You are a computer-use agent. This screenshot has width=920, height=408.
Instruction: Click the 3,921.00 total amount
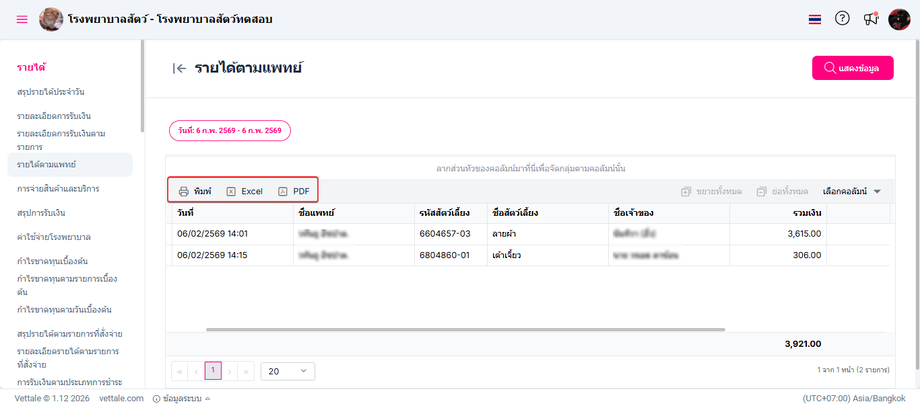pos(803,344)
